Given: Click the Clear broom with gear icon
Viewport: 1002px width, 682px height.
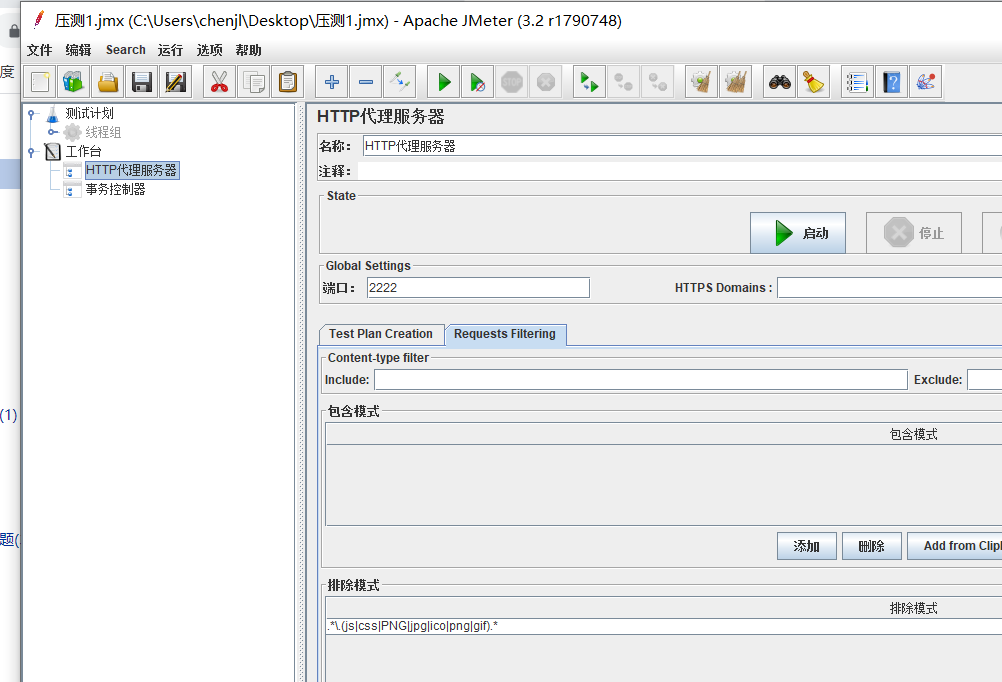Looking at the screenshot, I should [x=701, y=82].
